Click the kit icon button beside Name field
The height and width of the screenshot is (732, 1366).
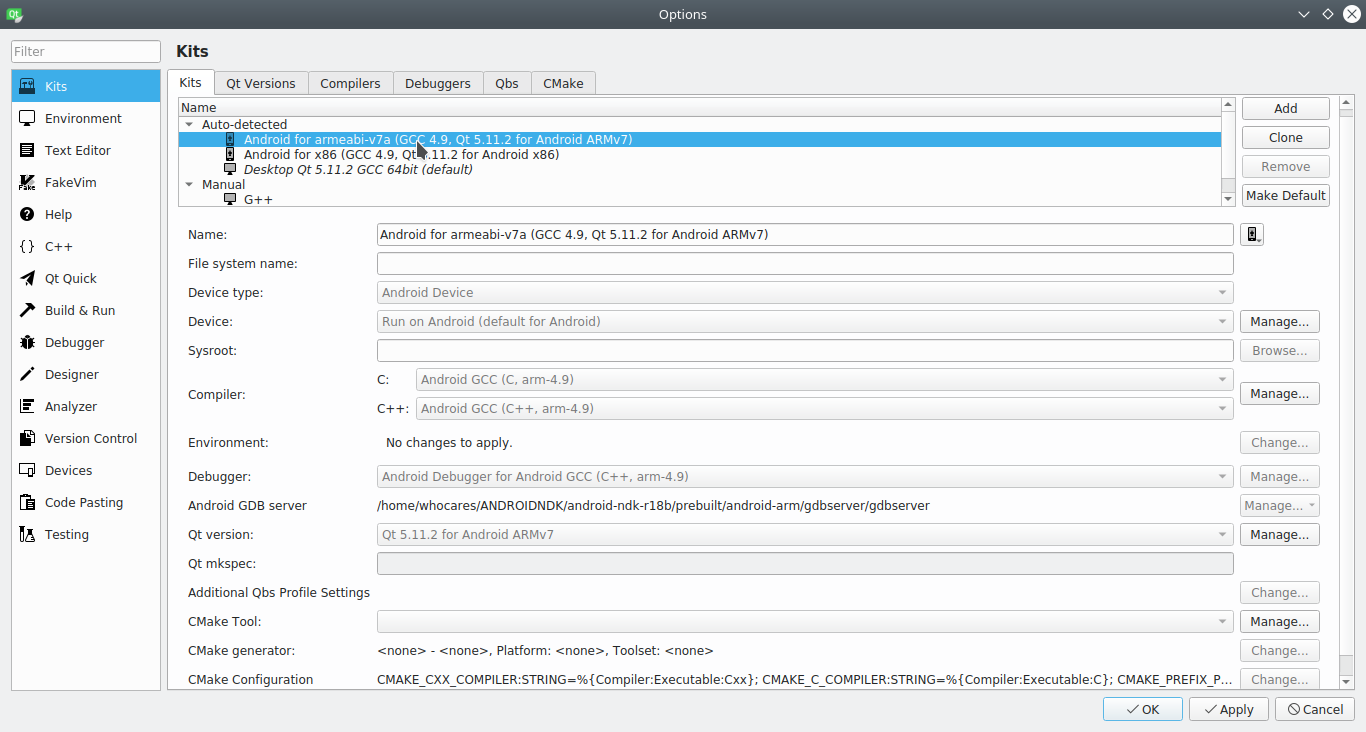1252,235
